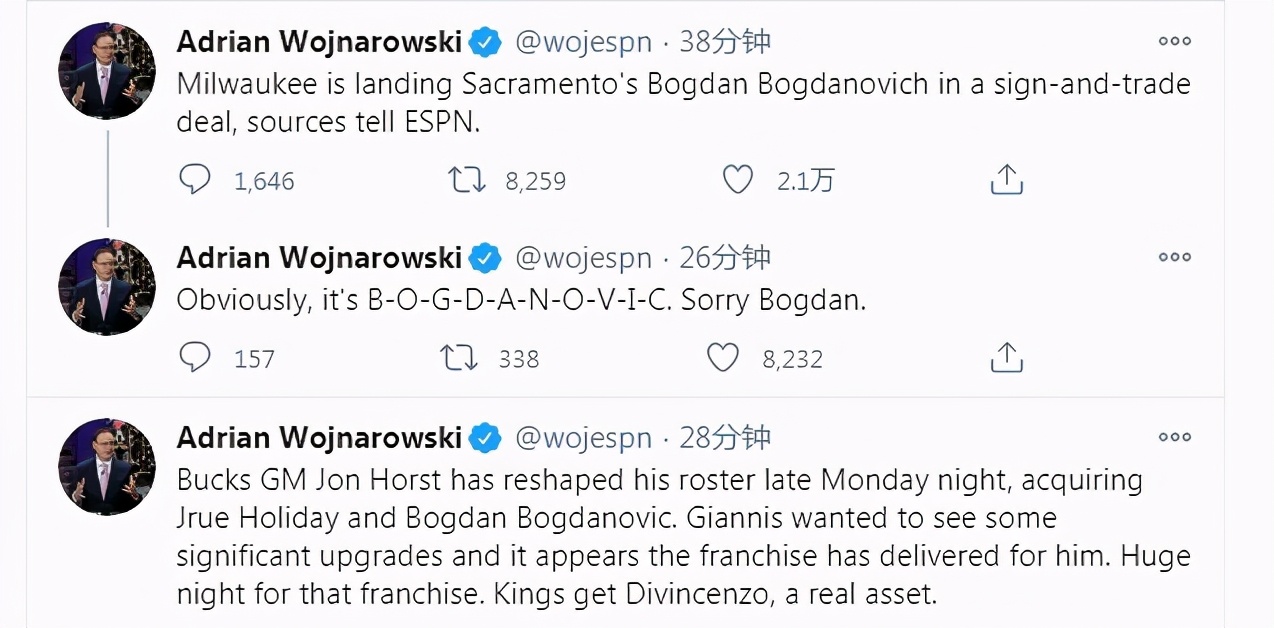1274x628 pixels.
Task: Open the 28分钟 timestamp link
Action: pos(725,438)
